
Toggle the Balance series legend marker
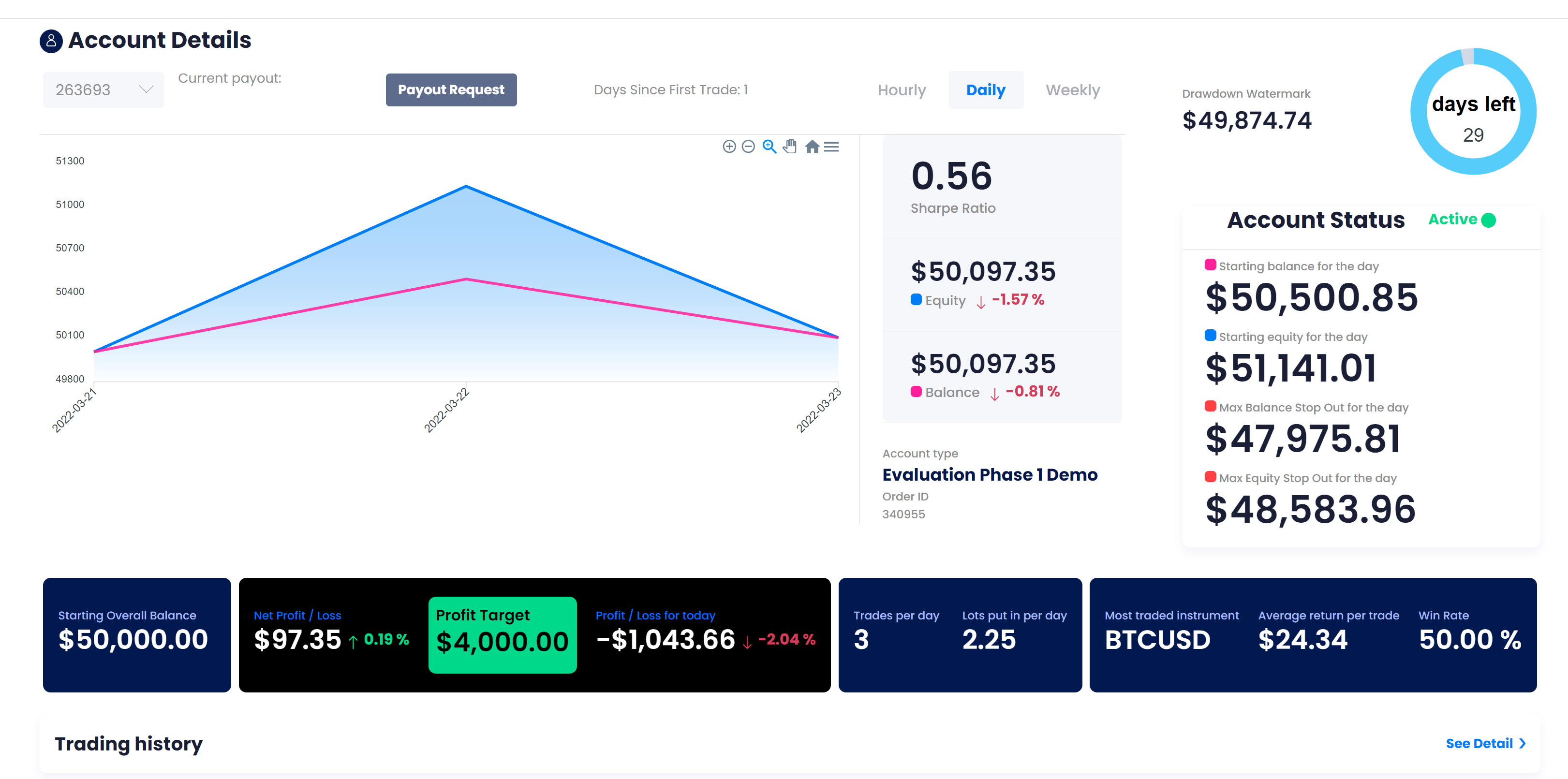pos(916,391)
